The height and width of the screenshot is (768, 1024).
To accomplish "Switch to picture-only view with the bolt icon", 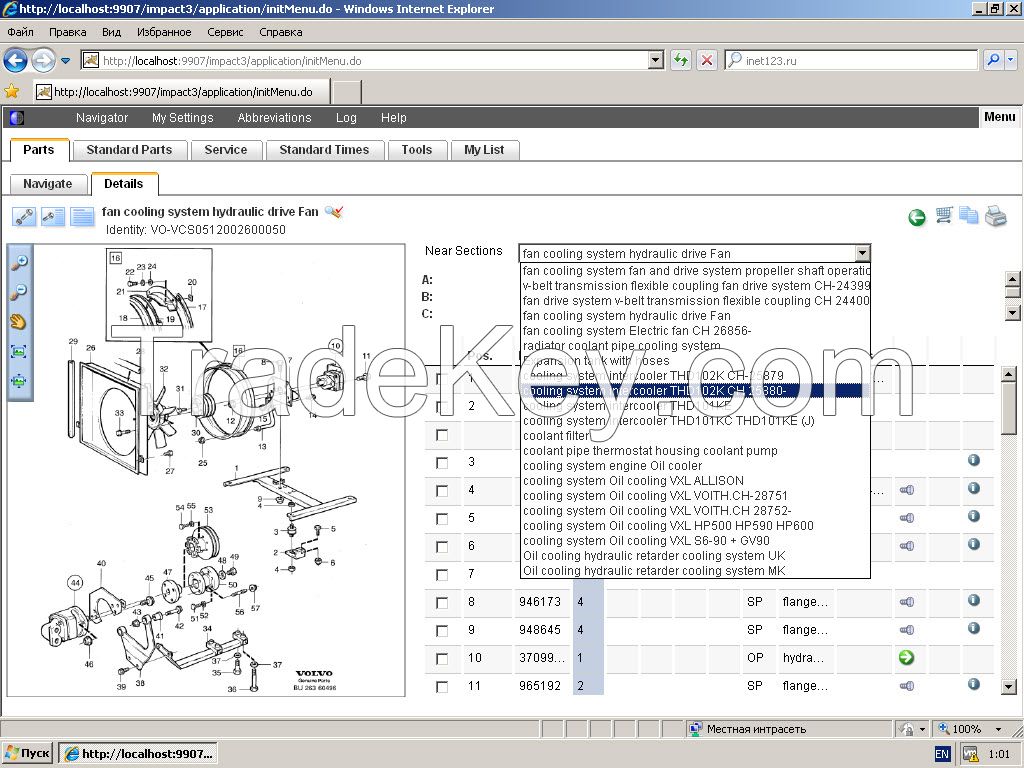I will 24,216.
